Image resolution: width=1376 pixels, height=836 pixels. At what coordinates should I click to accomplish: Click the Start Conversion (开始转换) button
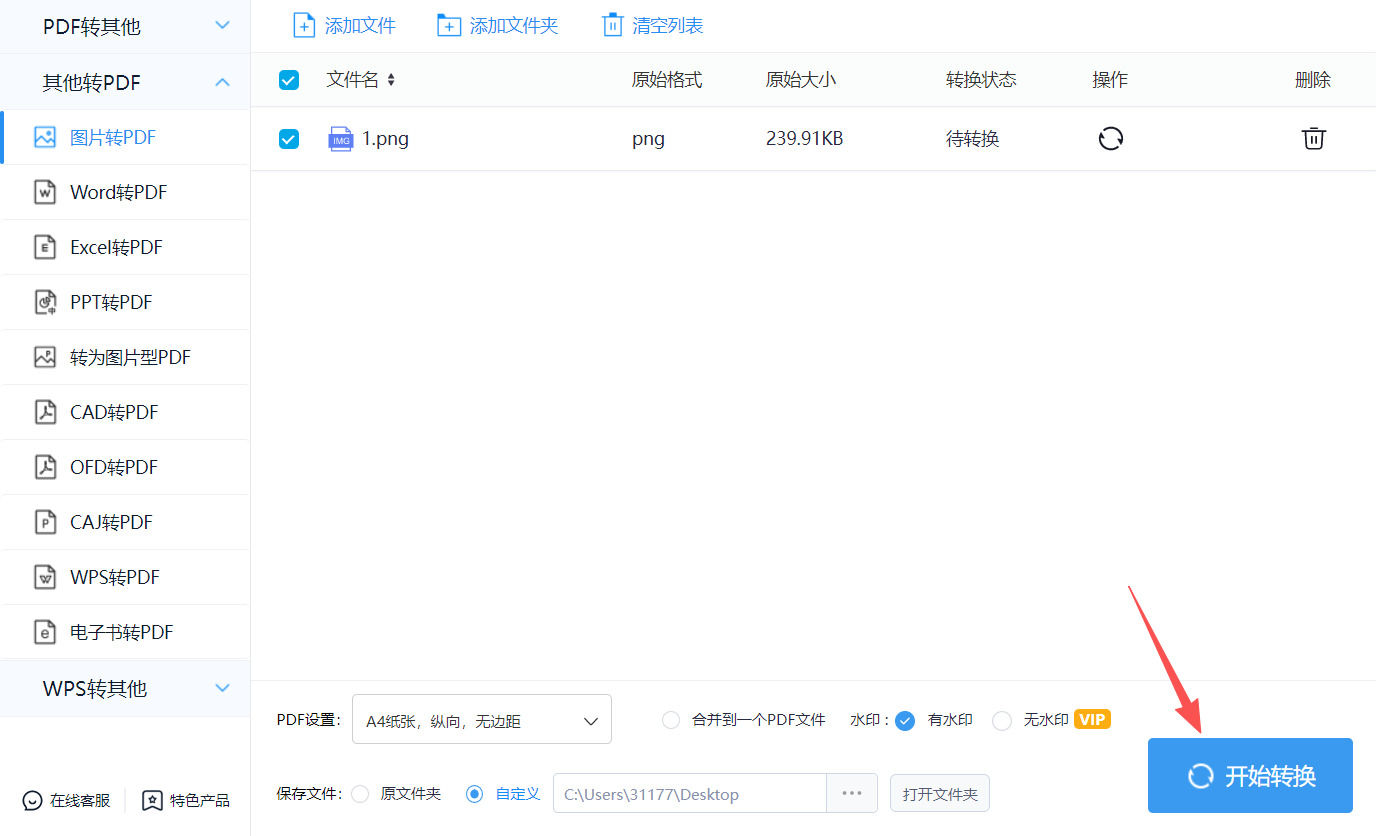point(1250,775)
